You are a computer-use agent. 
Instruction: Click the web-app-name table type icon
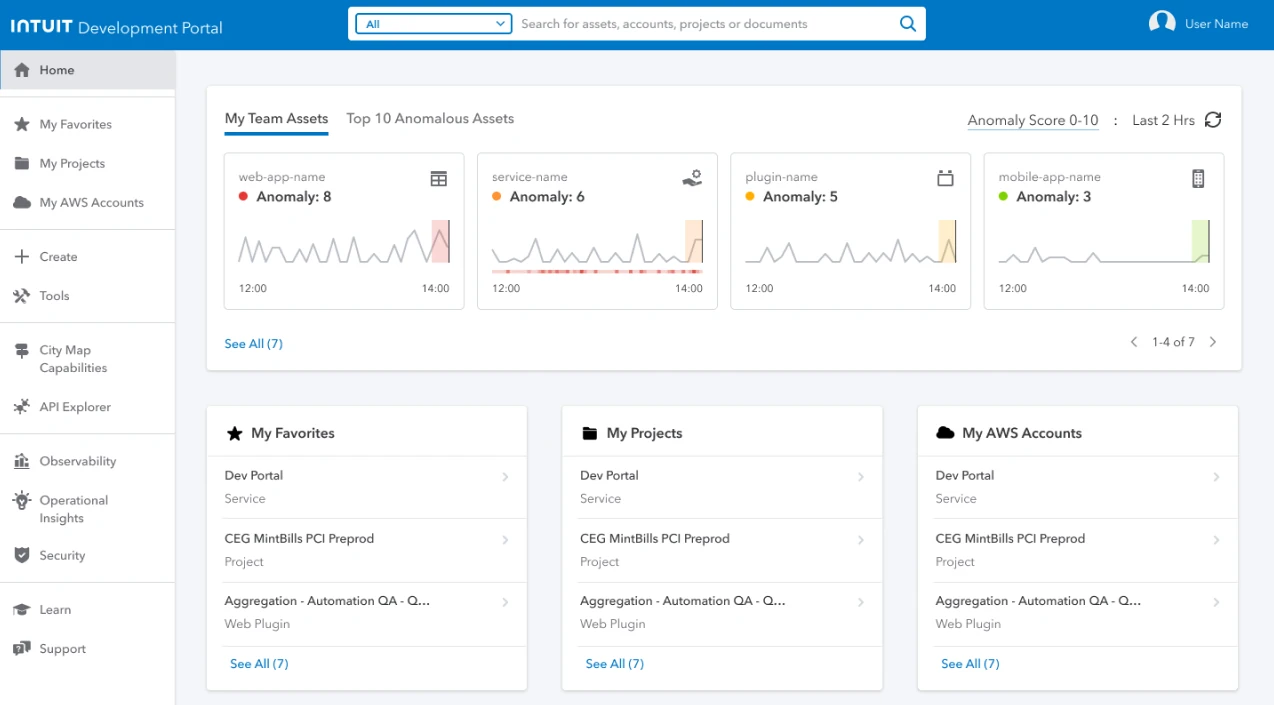click(439, 179)
